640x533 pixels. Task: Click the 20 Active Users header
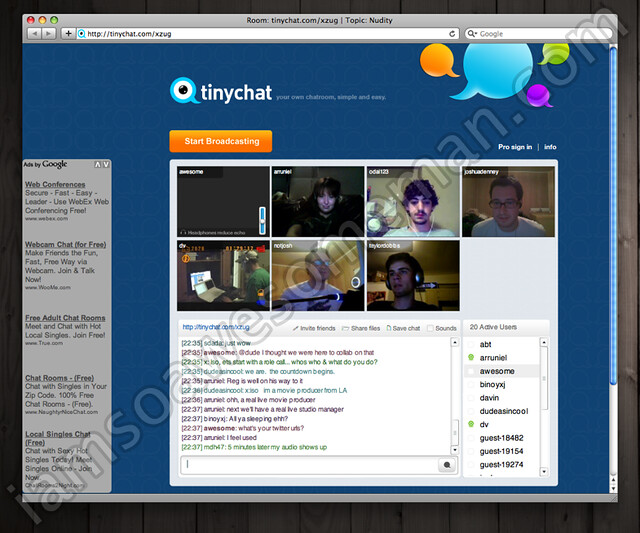(493, 327)
